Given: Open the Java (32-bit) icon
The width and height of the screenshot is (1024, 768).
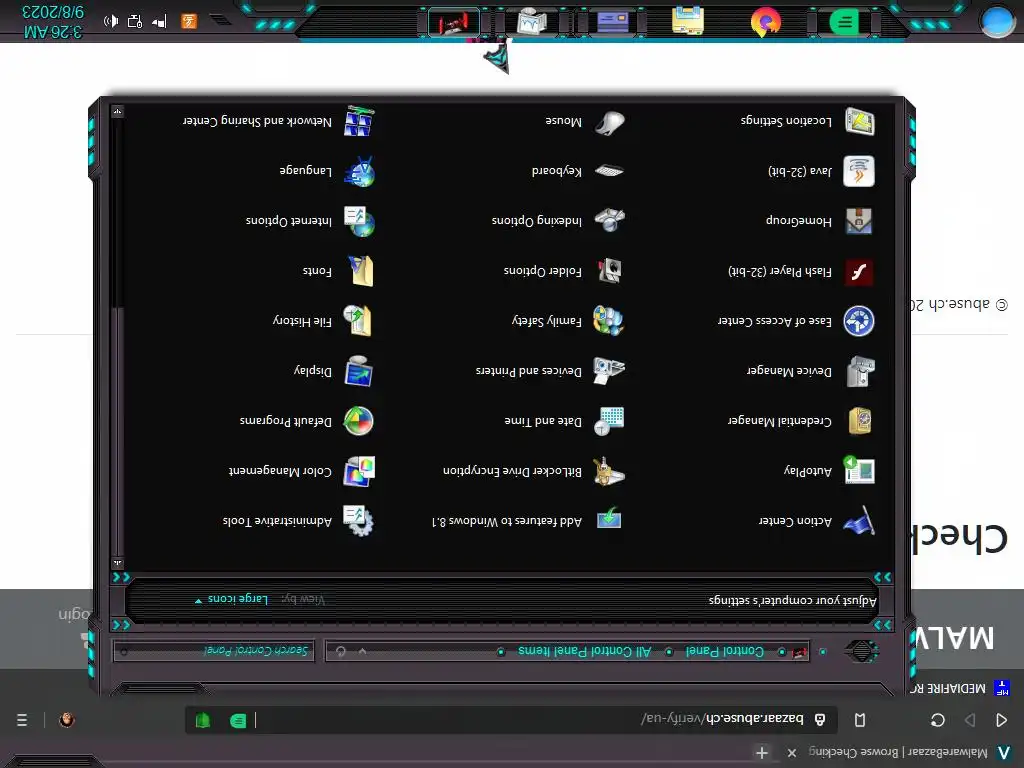Looking at the screenshot, I should [858, 171].
